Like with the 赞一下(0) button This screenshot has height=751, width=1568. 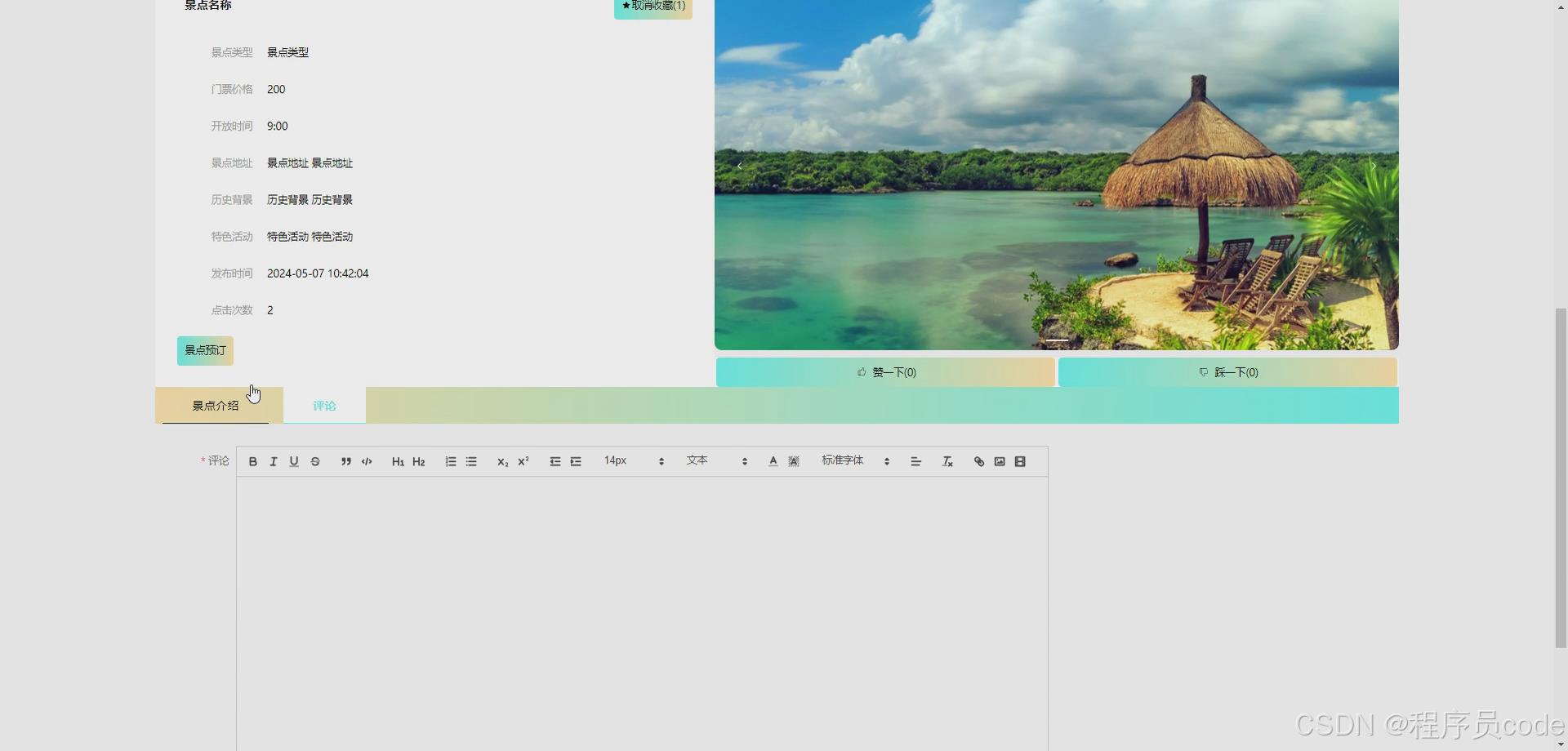tap(885, 372)
